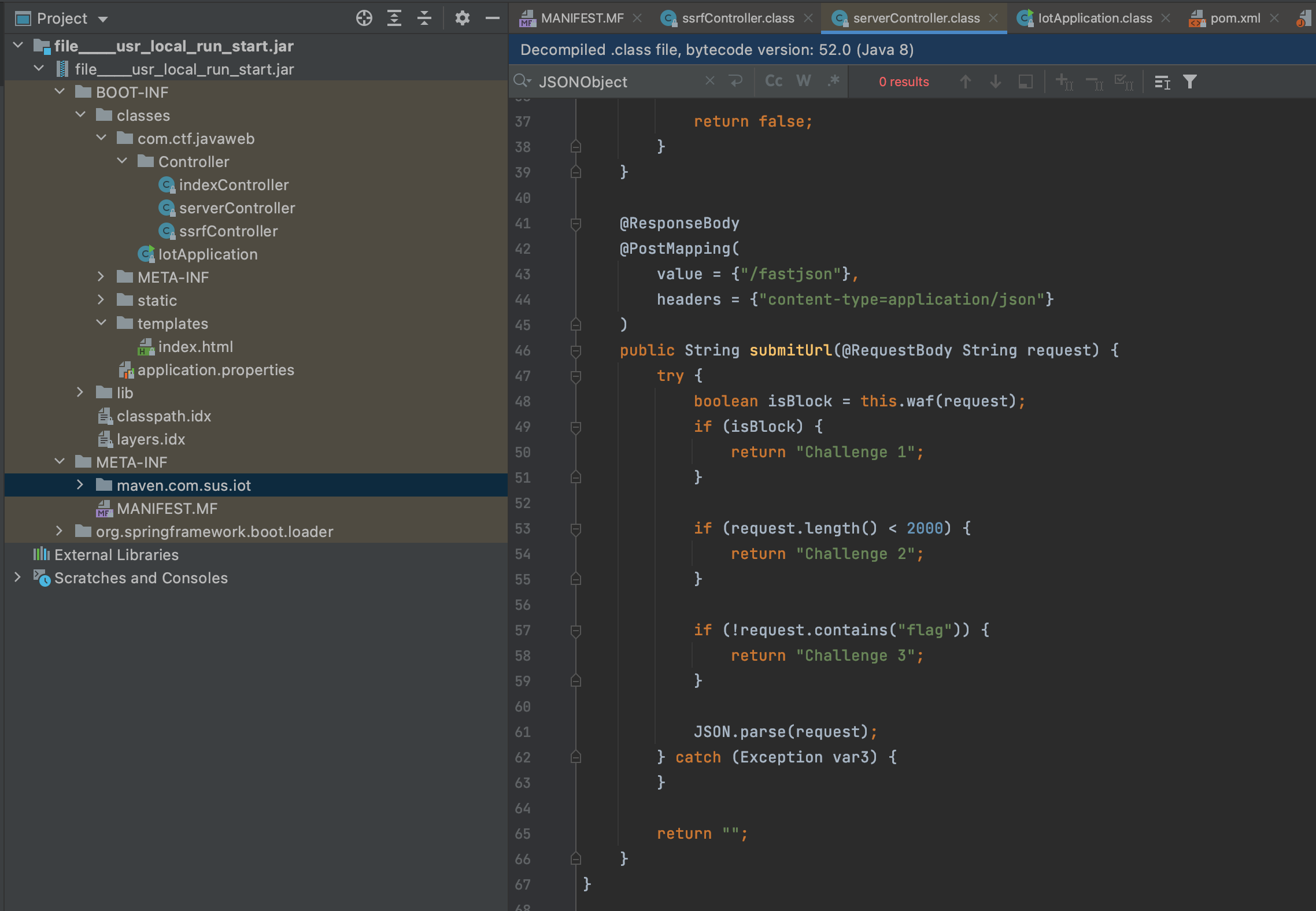The width and height of the screenshot is (1316, 911).
Task: Go to previous search occurrence arrow
Action: click(x=965, y=82)
